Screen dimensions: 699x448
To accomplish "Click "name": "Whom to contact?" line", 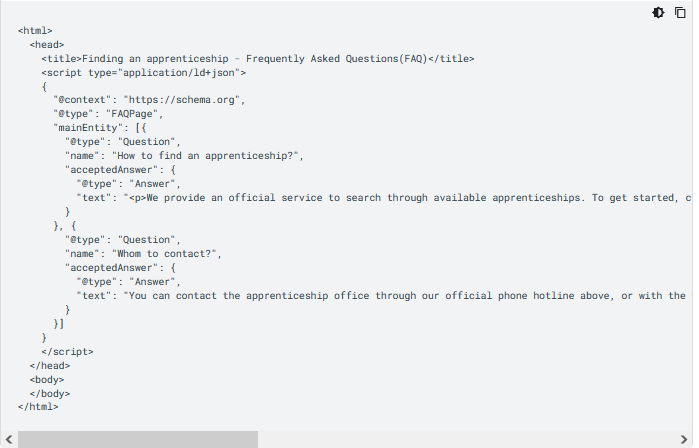I will [x=143, y=254].
